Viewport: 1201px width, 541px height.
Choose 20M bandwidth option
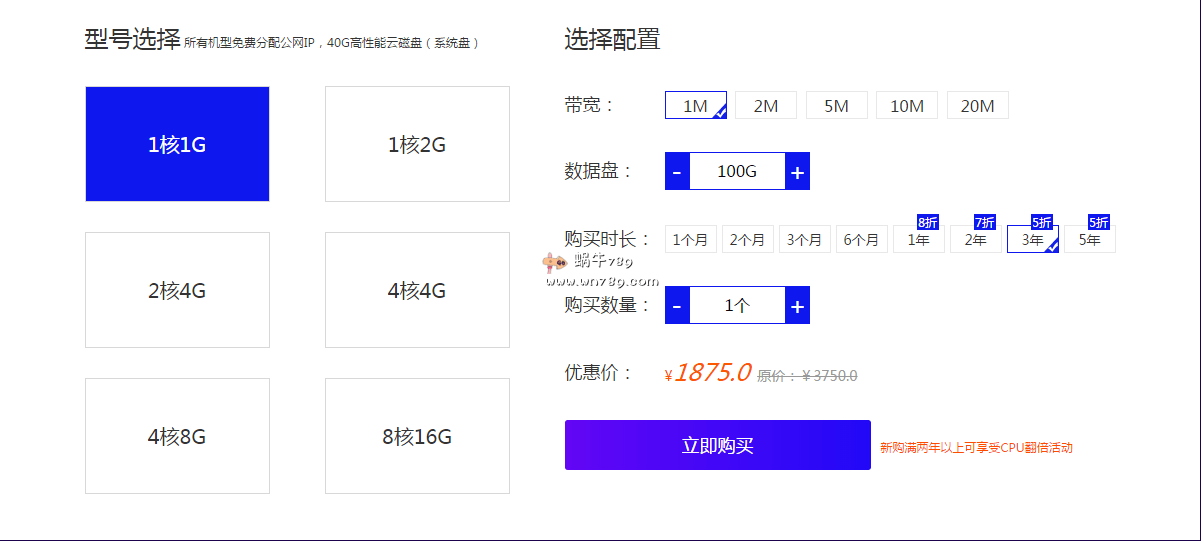click(x=977, y=105)
